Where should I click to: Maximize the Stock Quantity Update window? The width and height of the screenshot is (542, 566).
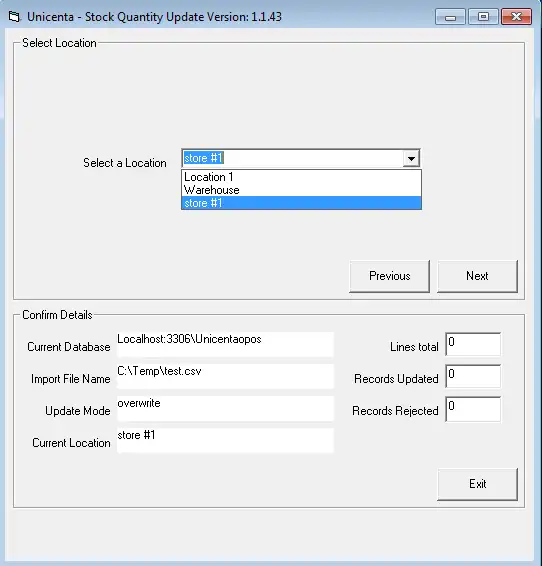tap(483, 17)
